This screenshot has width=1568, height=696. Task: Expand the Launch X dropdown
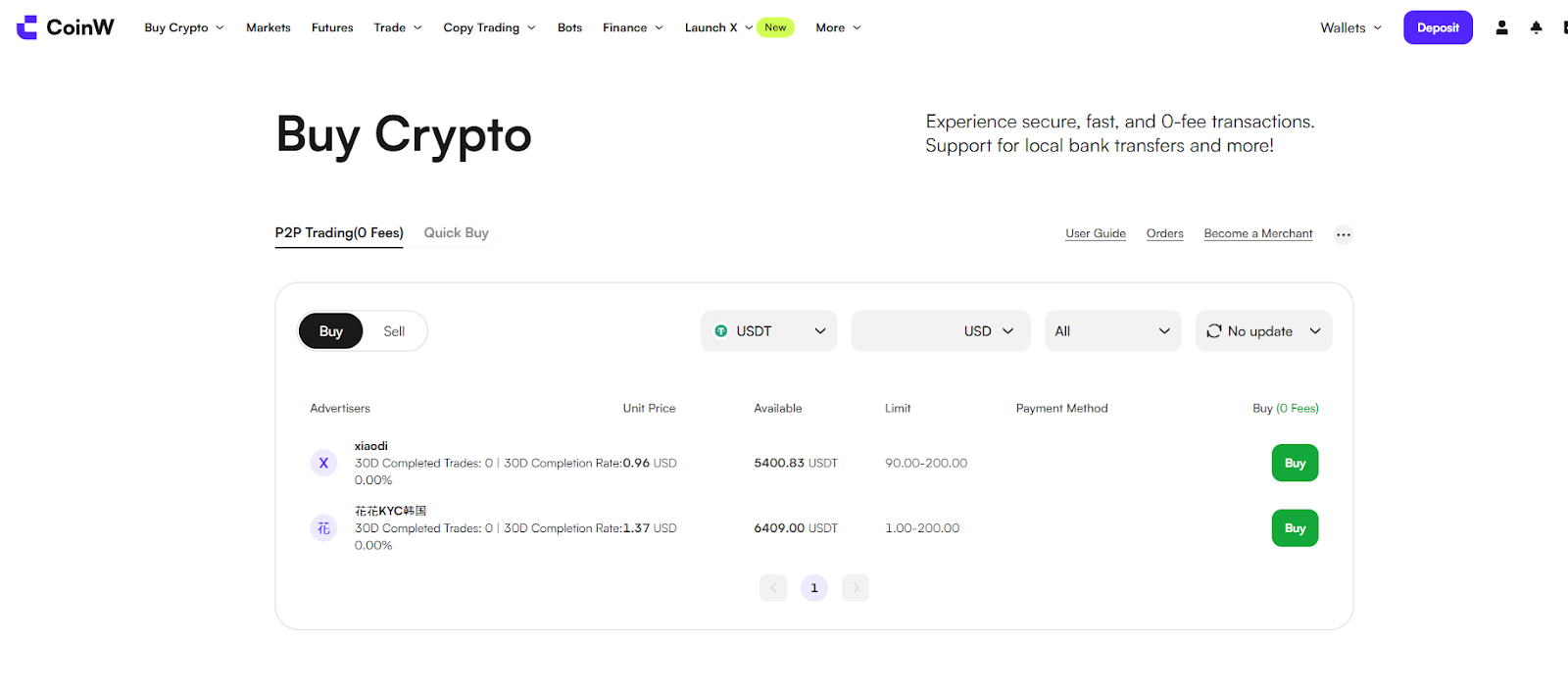point(718,27)
